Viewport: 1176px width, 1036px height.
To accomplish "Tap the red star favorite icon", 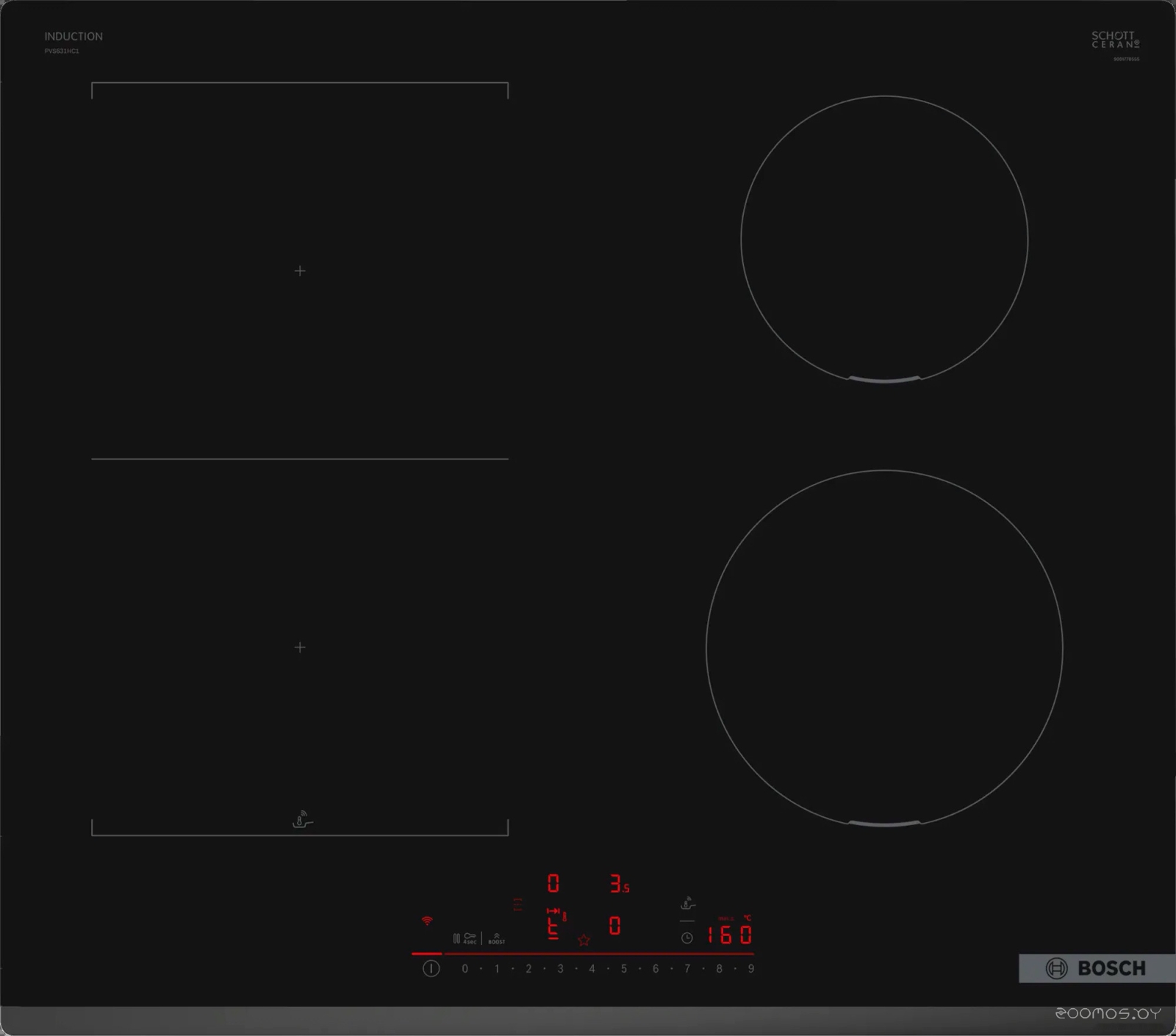I will (584, 940).
